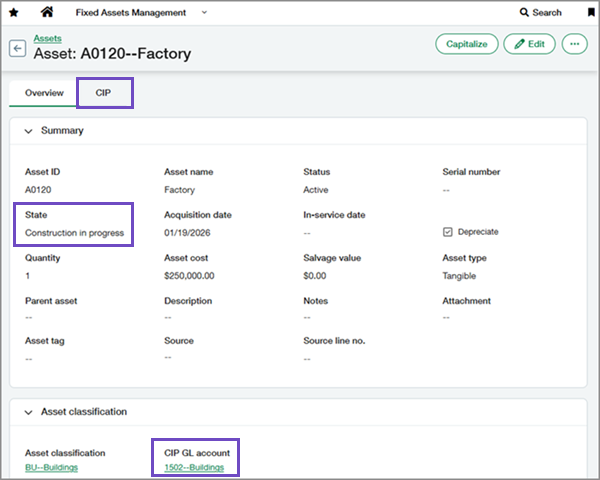Click the Asset cost value $250,000.00

[x=189, y=276]
